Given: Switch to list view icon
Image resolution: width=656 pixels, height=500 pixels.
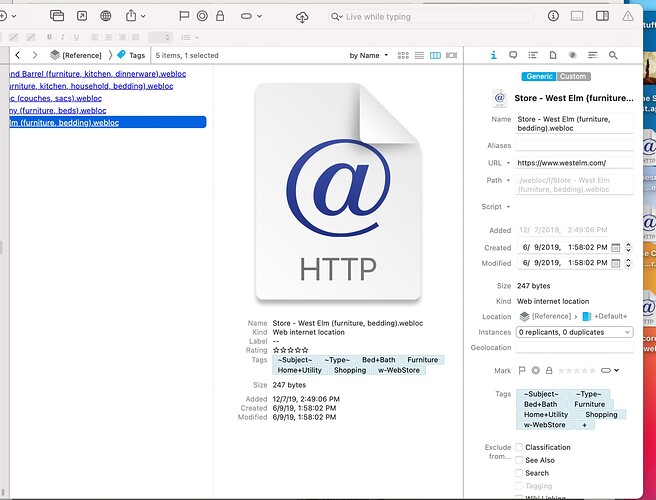Looking at the screenshot, I should tap(419, 55).
